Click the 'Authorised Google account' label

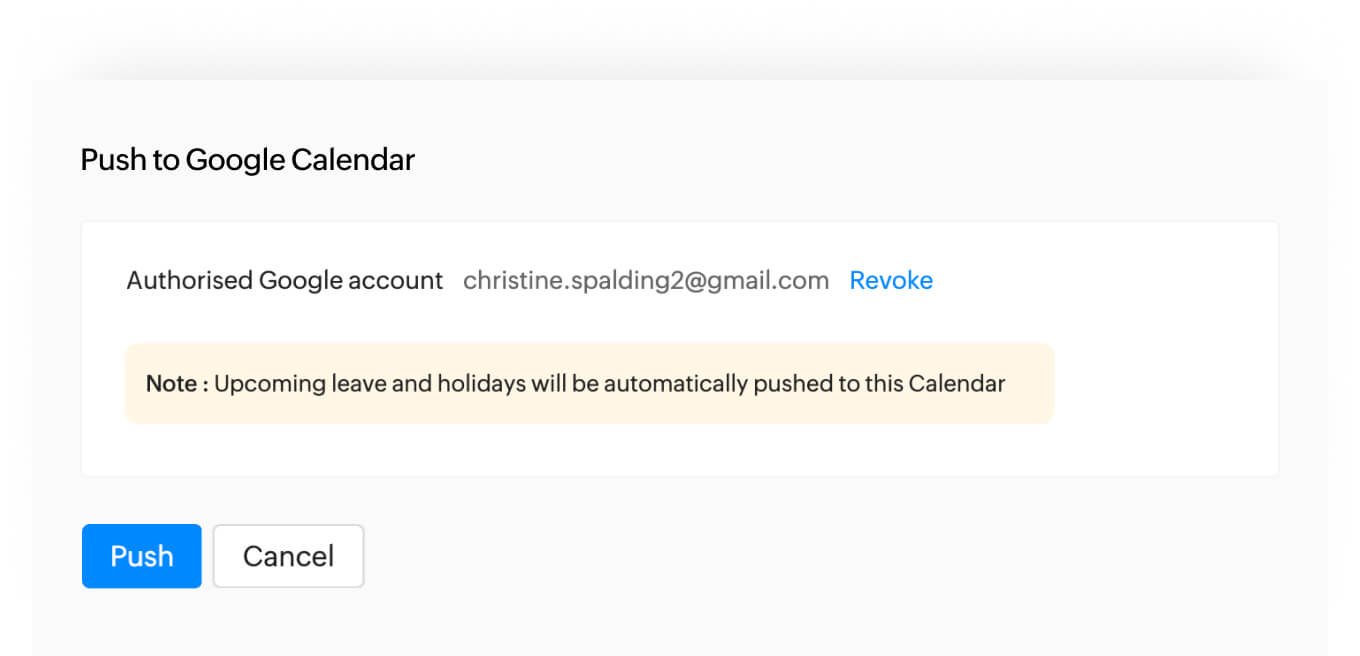pos(284,281)
